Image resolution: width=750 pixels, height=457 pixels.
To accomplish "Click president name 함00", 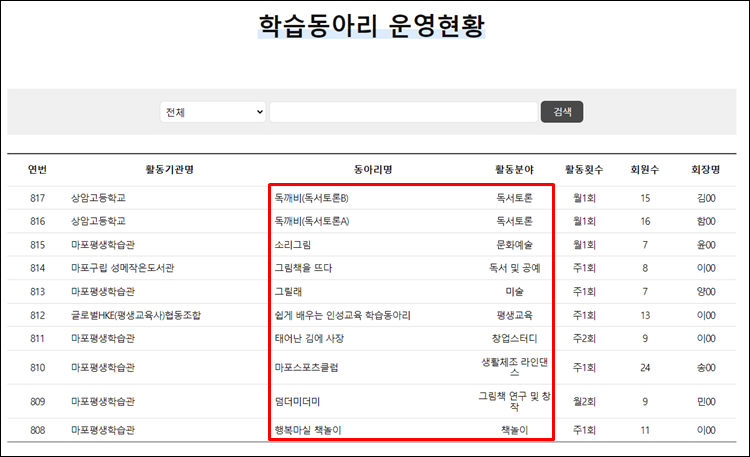I will [706, 221].
